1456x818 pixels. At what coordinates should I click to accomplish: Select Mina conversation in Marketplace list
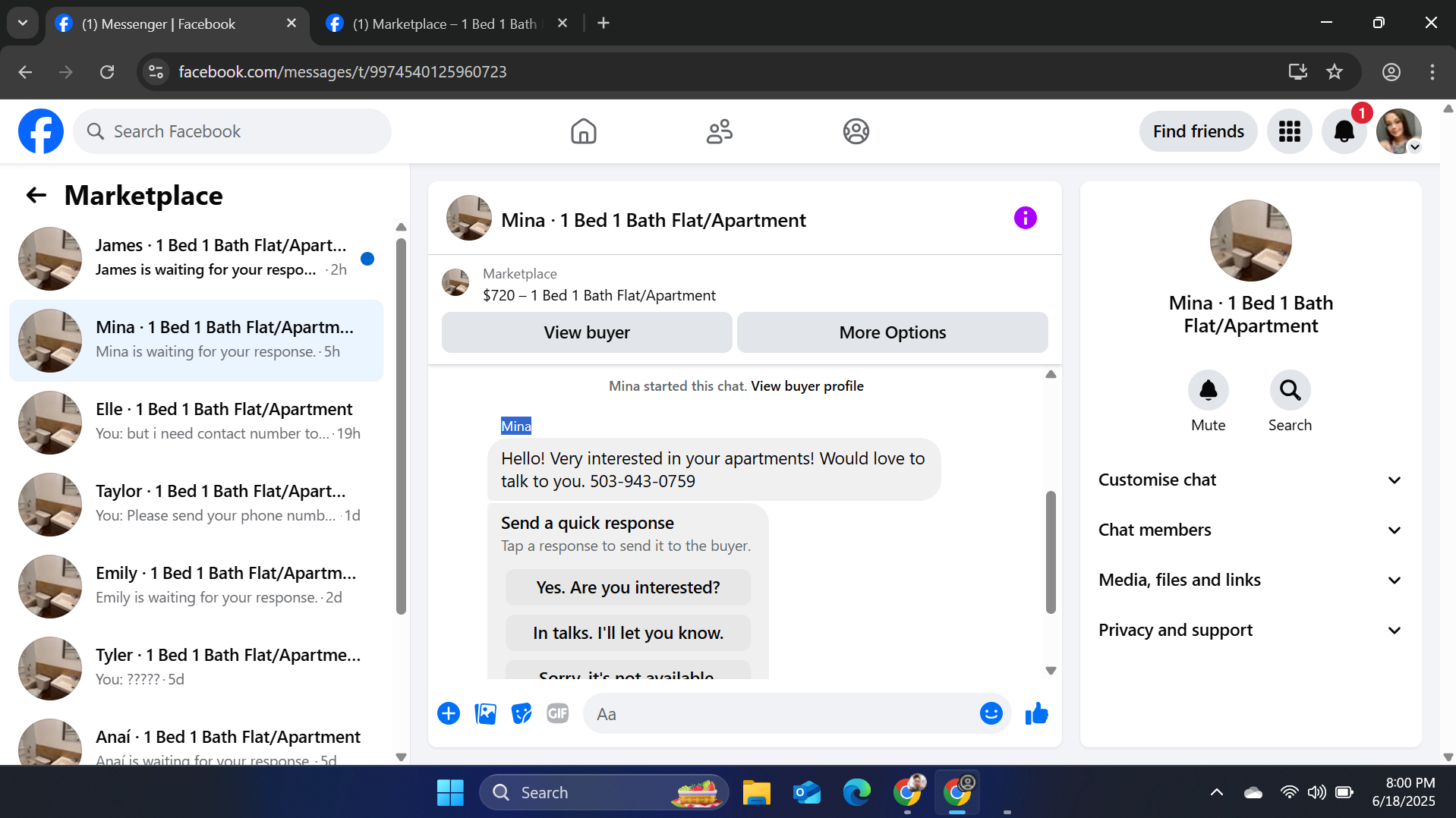coord(196,341)
